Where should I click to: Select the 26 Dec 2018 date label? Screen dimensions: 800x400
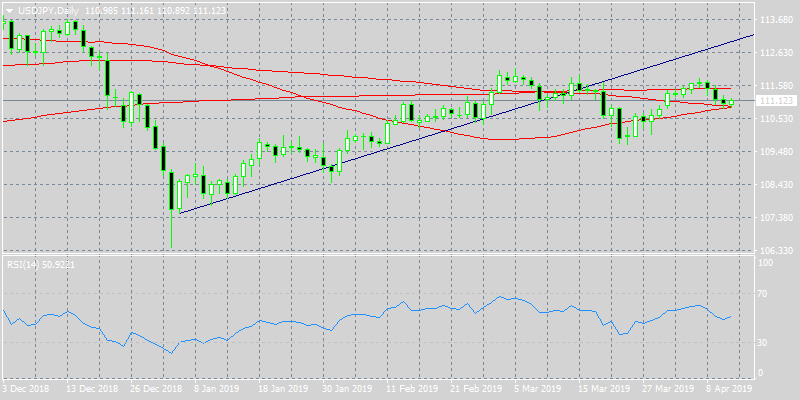[154, 387]
